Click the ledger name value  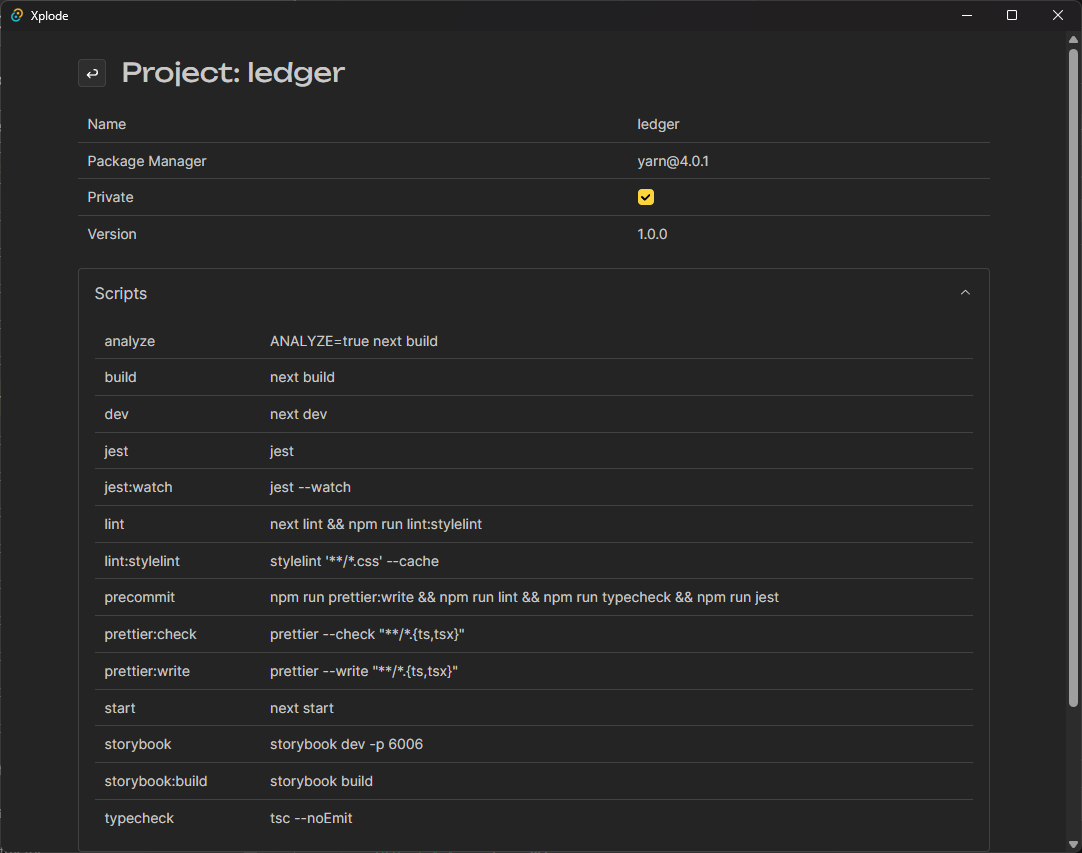[658, 124]
